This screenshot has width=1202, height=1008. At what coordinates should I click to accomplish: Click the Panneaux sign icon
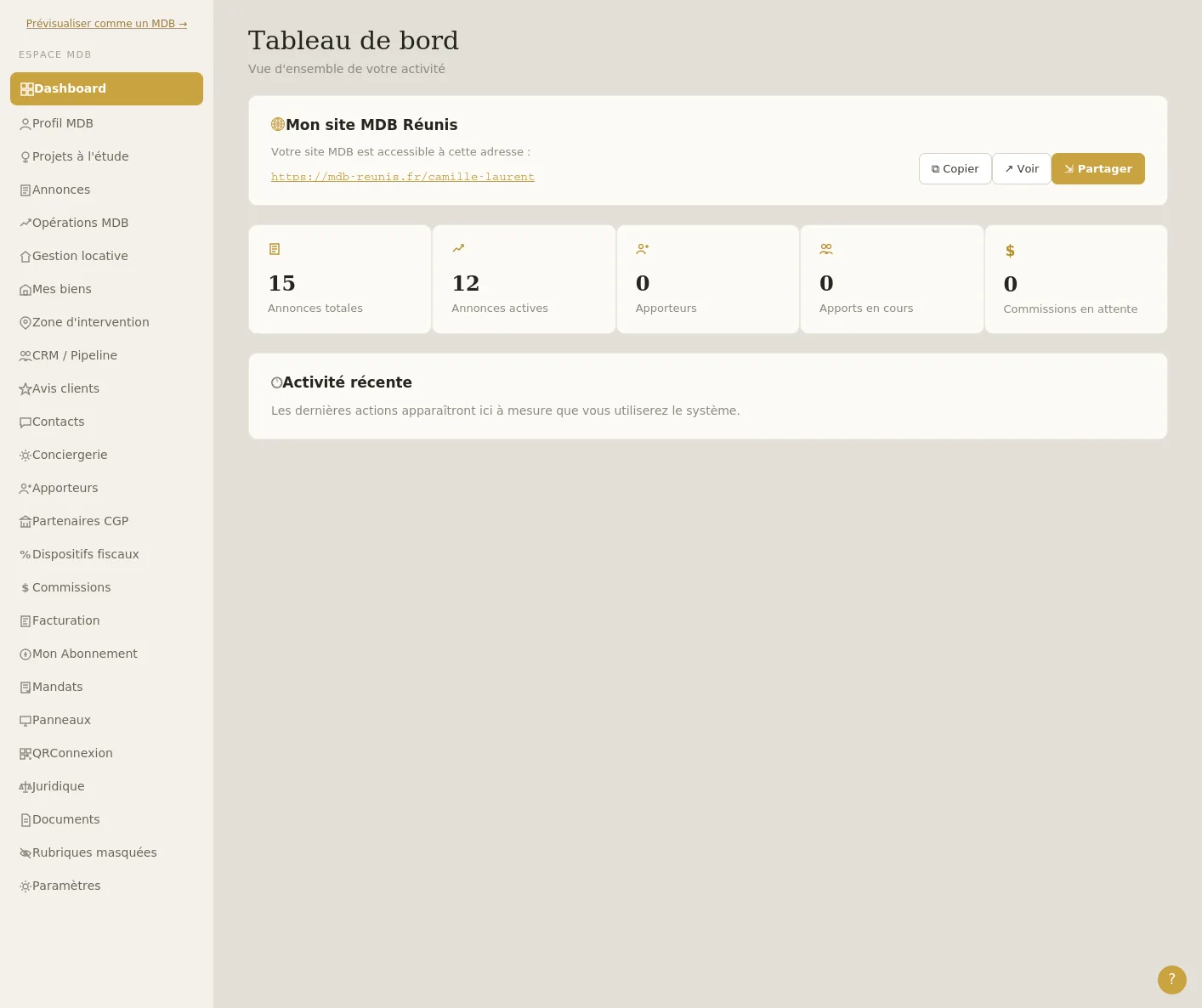point(26,721)
